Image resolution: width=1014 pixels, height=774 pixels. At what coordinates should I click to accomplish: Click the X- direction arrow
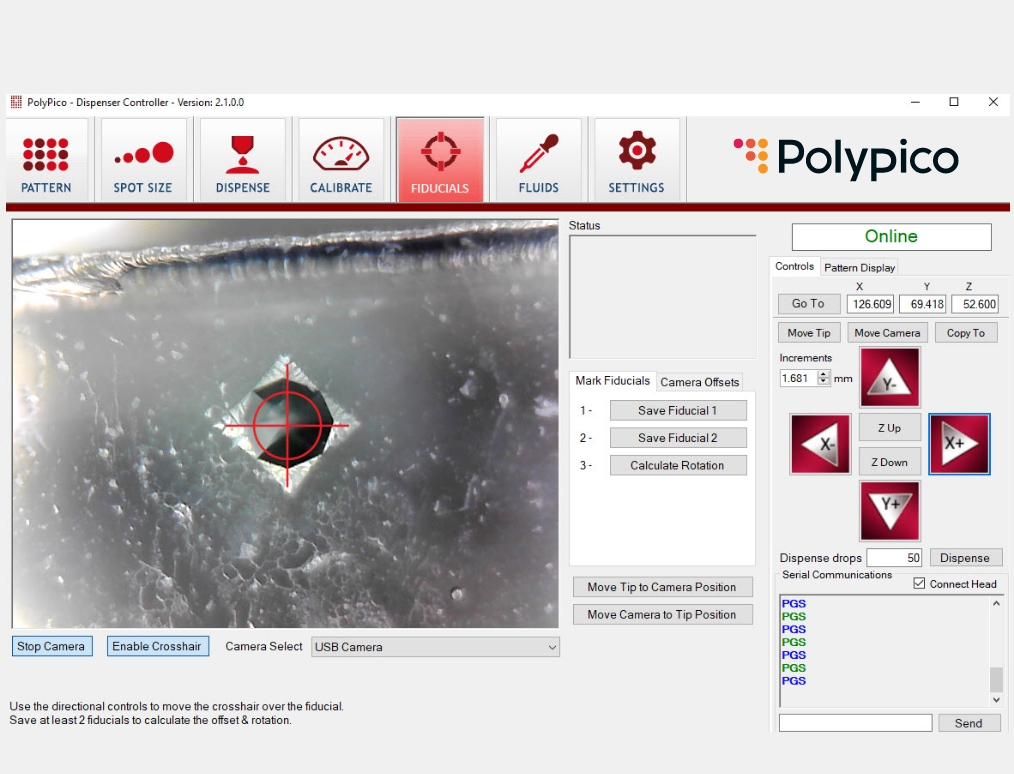(820, 444)
